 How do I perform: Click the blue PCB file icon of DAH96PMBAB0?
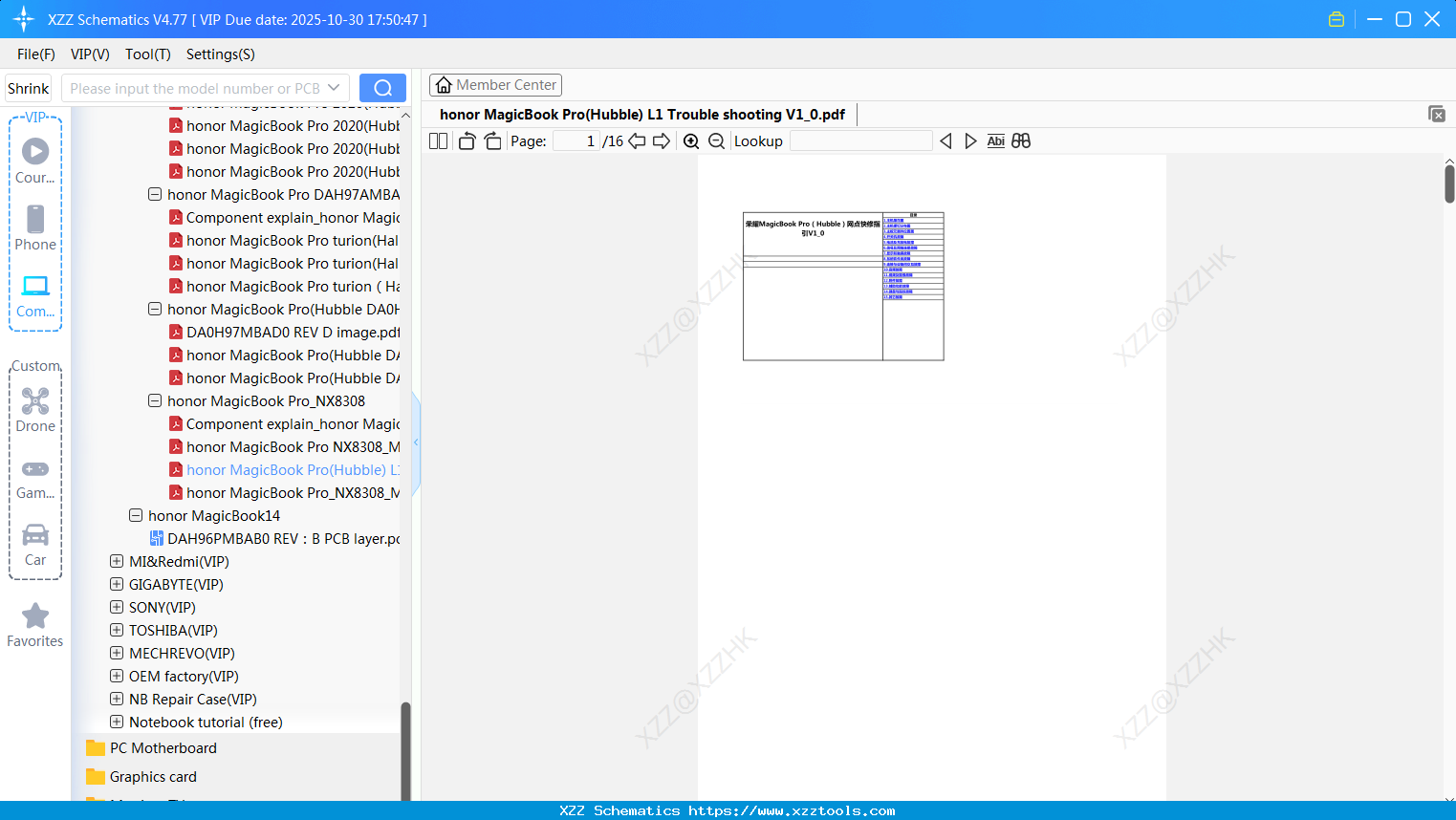[157, 539]
